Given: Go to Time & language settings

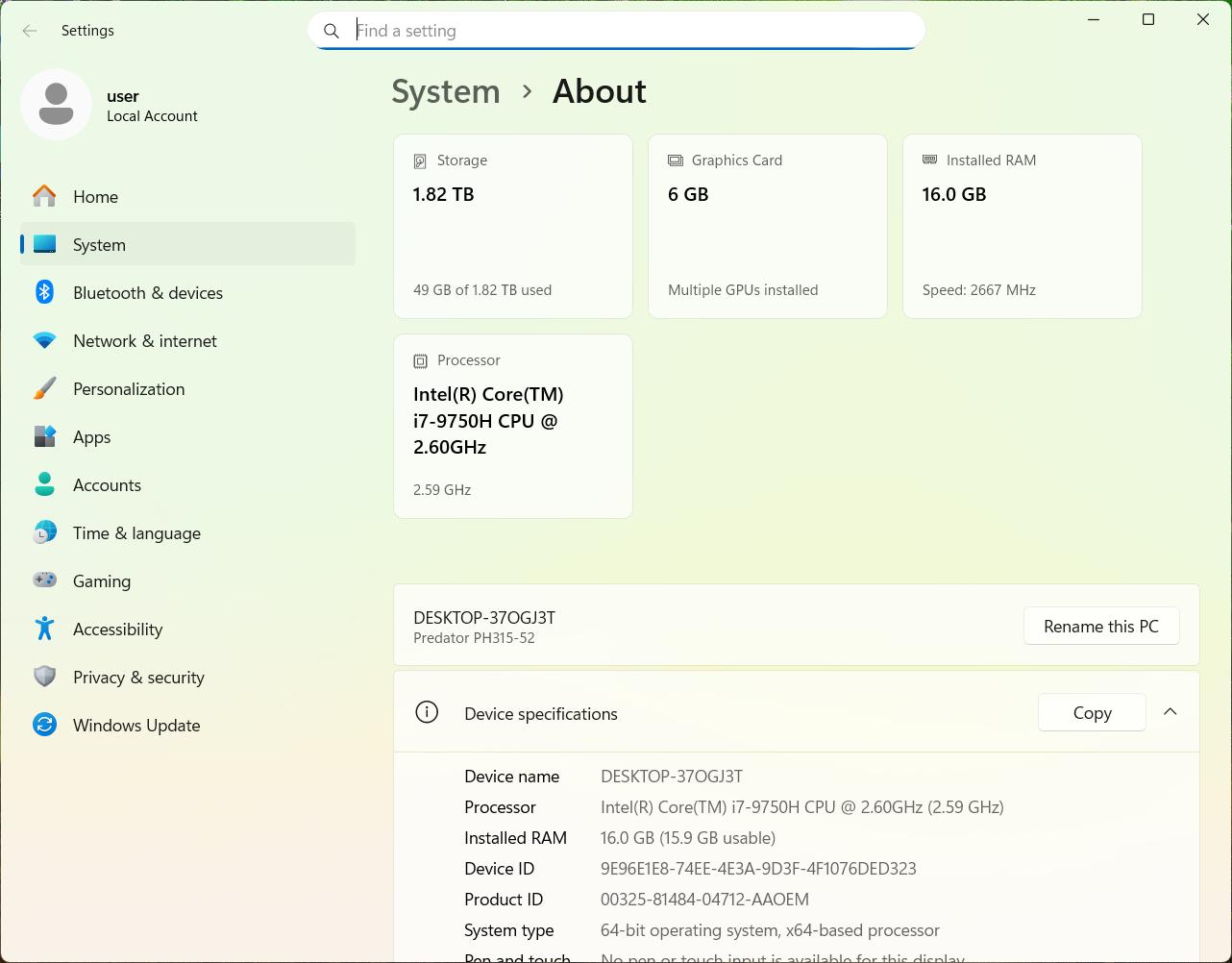Looking at the screenshot, I should [136, 533].
